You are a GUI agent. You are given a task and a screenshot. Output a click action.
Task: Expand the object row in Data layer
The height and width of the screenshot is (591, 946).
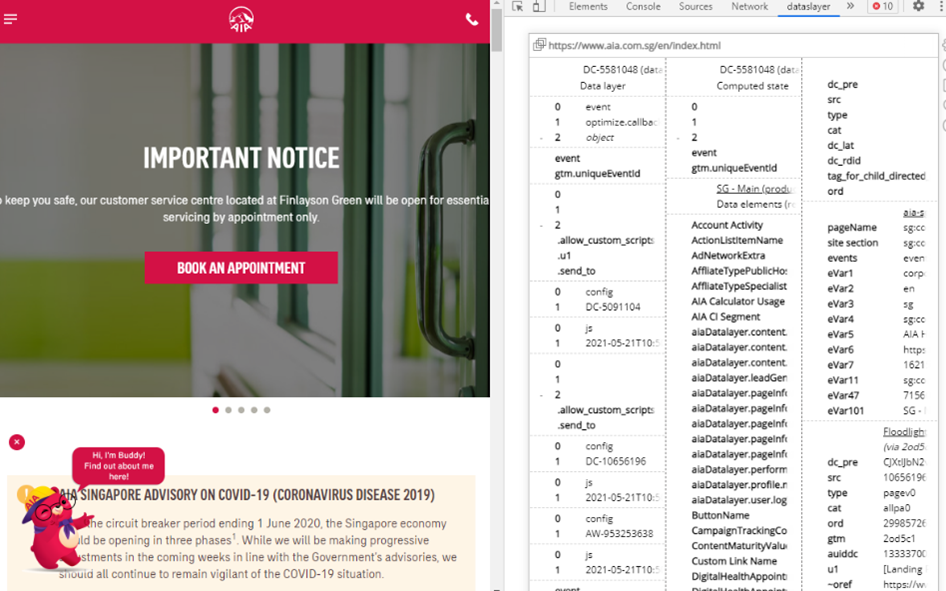(x=541, y=138)
